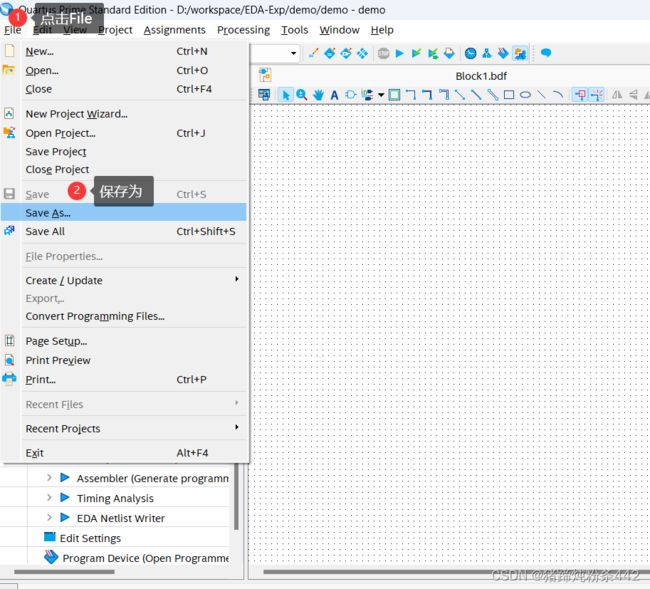
Task: Select New Project Wizard... menu item
Action: pos(124,114)
